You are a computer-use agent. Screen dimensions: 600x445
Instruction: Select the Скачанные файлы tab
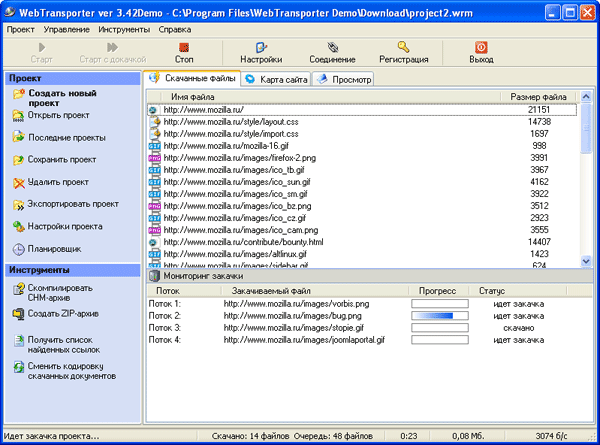(192, 78)
